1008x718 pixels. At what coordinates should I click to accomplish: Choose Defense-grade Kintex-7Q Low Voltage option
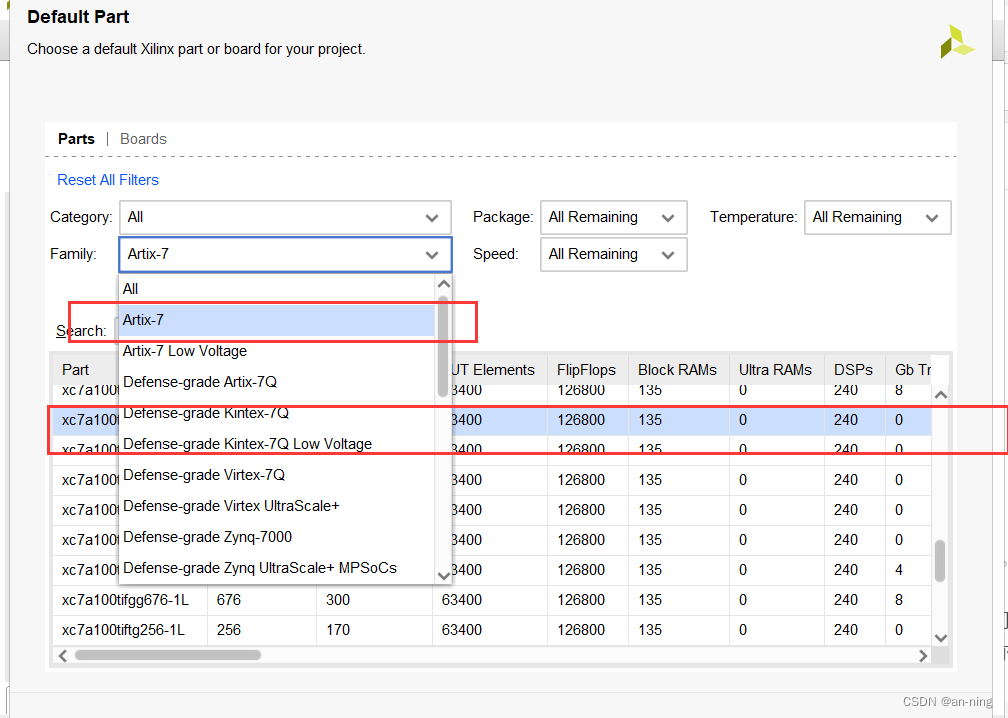click(x=277, y=444)
